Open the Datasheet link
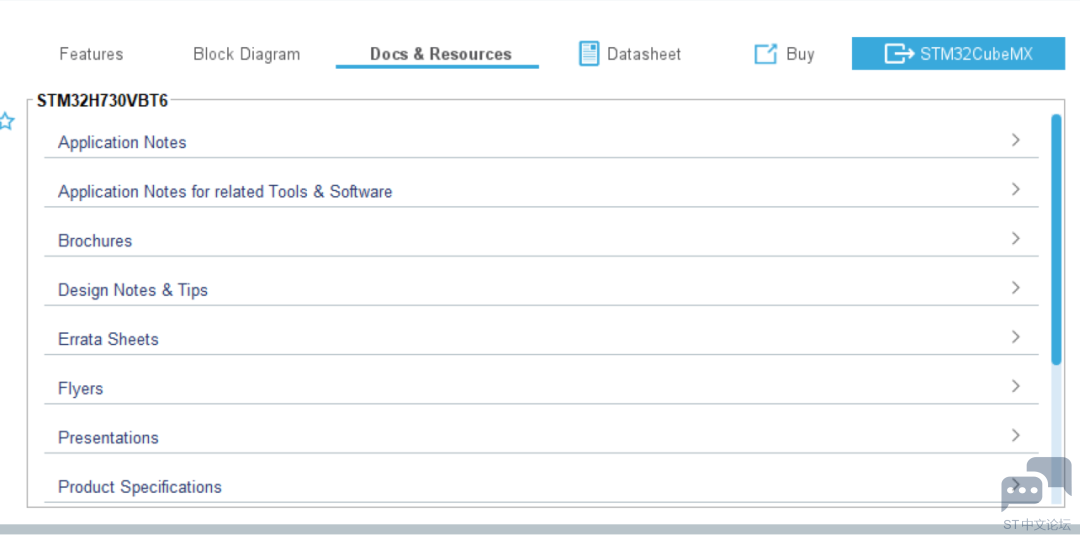The width and height of the screenshot is (1080, 540). click(643, 54)
